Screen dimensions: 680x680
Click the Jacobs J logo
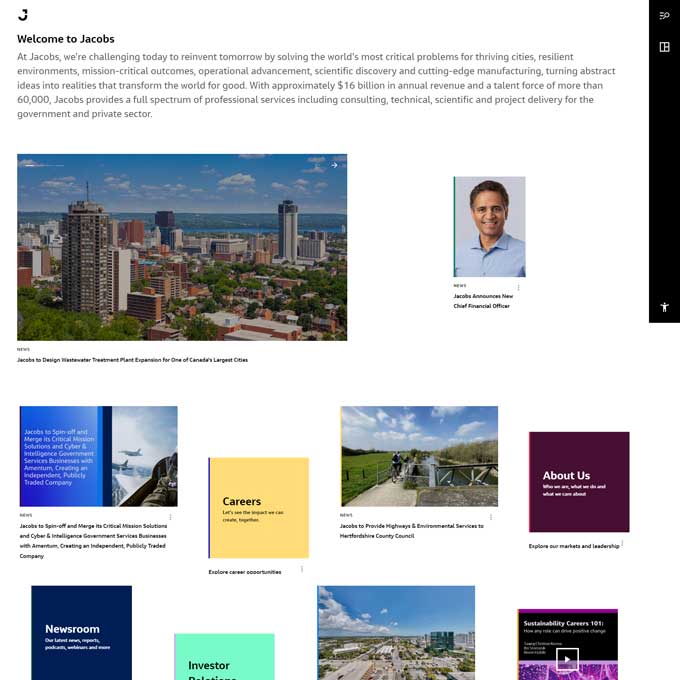(x=23, y=15)
